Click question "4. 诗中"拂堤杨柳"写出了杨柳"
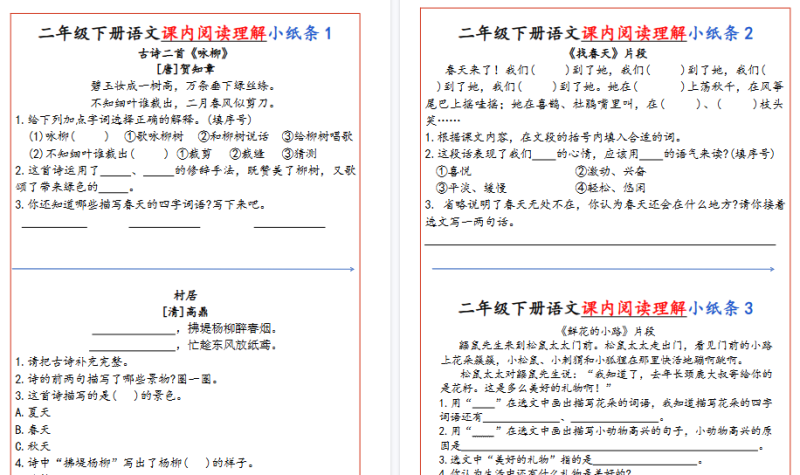Screen dimensions: 800x475 coord(134,463)
